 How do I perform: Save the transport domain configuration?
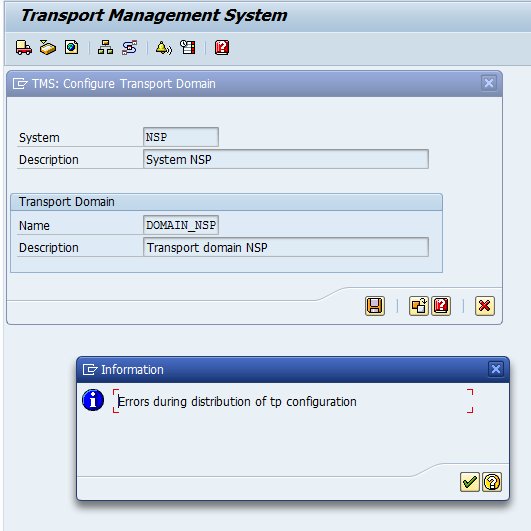[375, 306]
